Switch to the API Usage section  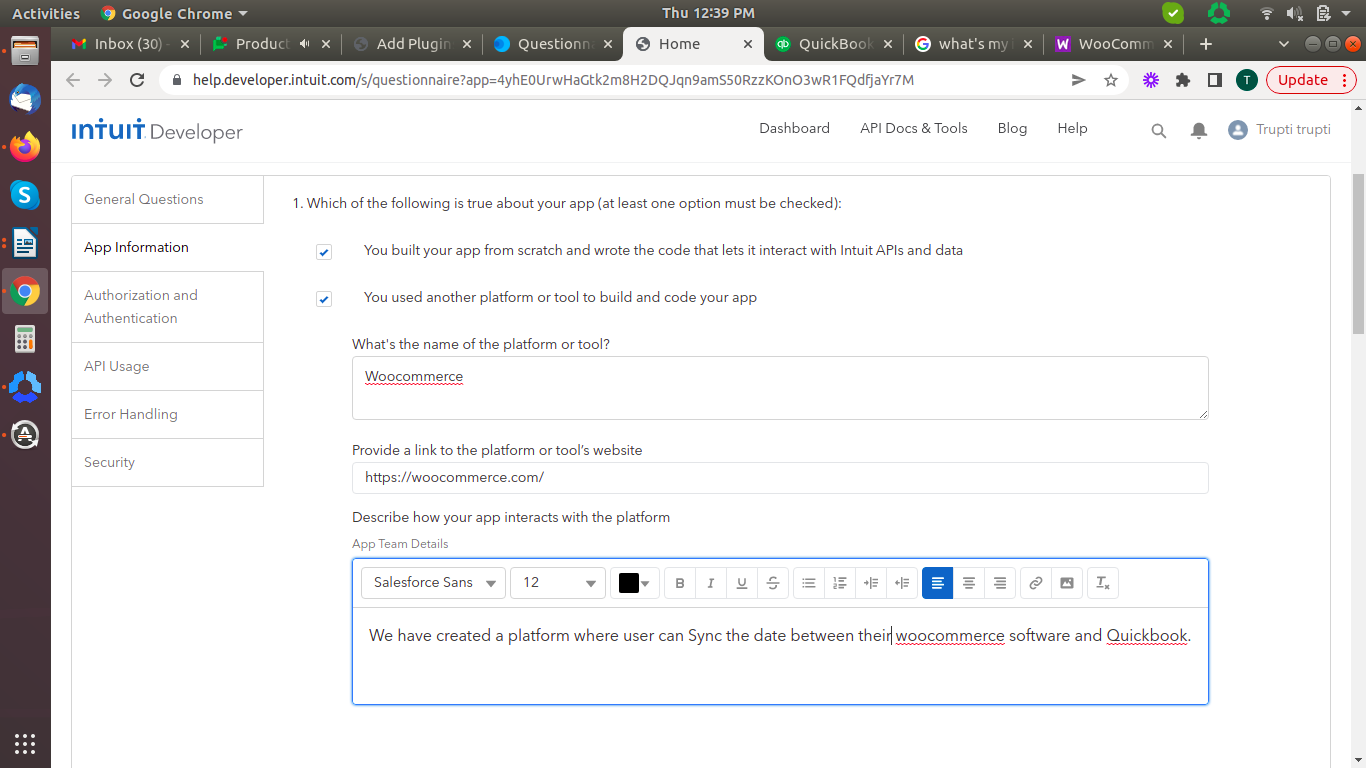117,366
